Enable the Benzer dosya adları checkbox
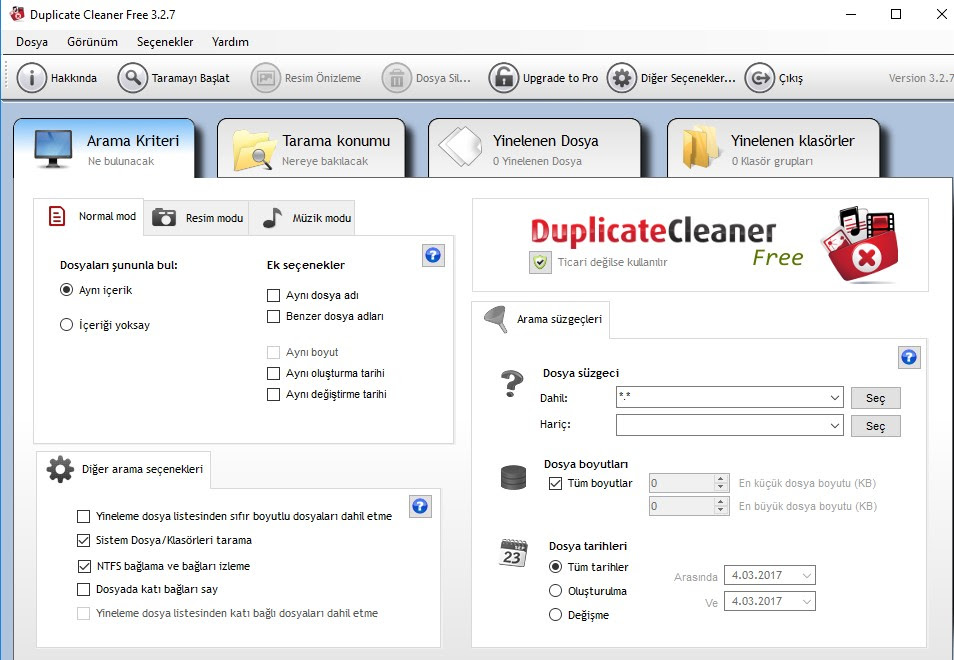 (274, 316)
